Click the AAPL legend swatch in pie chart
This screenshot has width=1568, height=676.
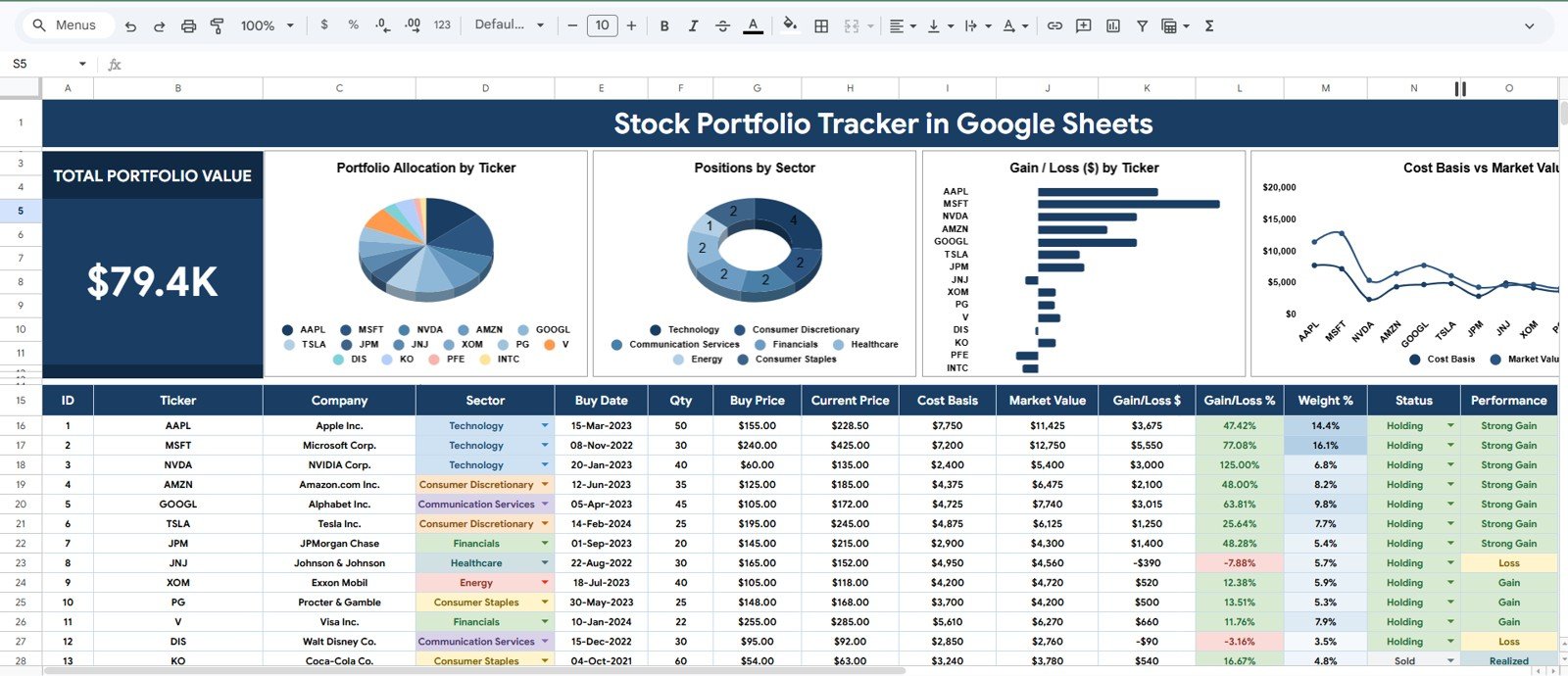coord(287,330)
